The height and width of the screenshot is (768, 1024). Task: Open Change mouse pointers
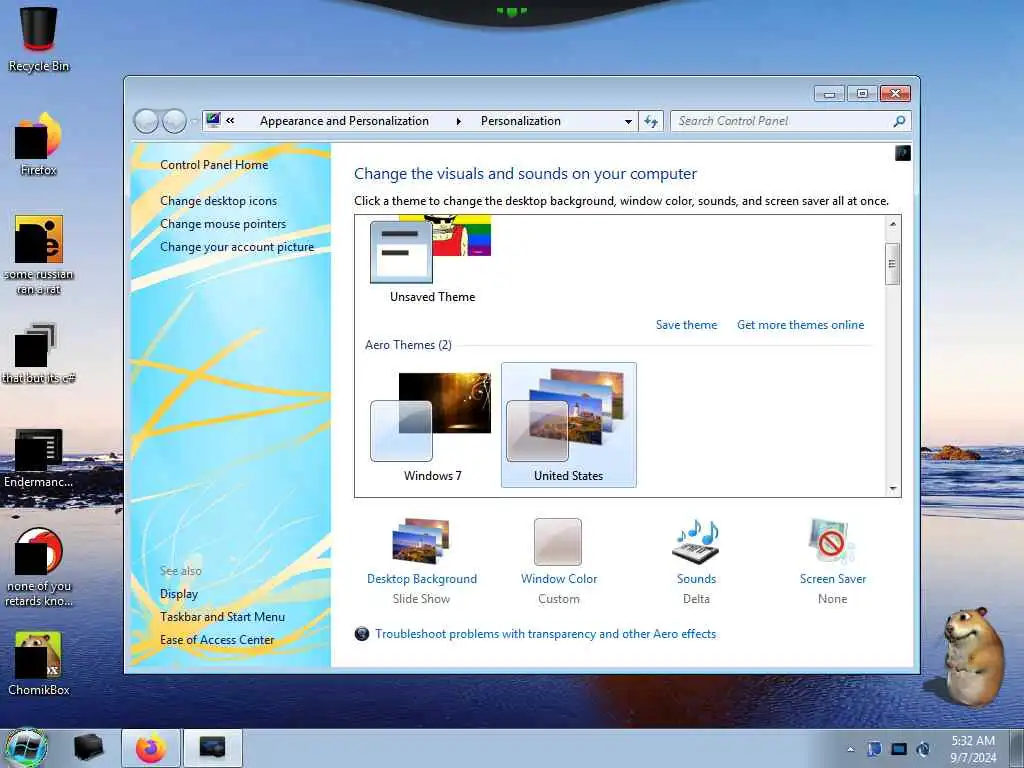pos(223,223)
